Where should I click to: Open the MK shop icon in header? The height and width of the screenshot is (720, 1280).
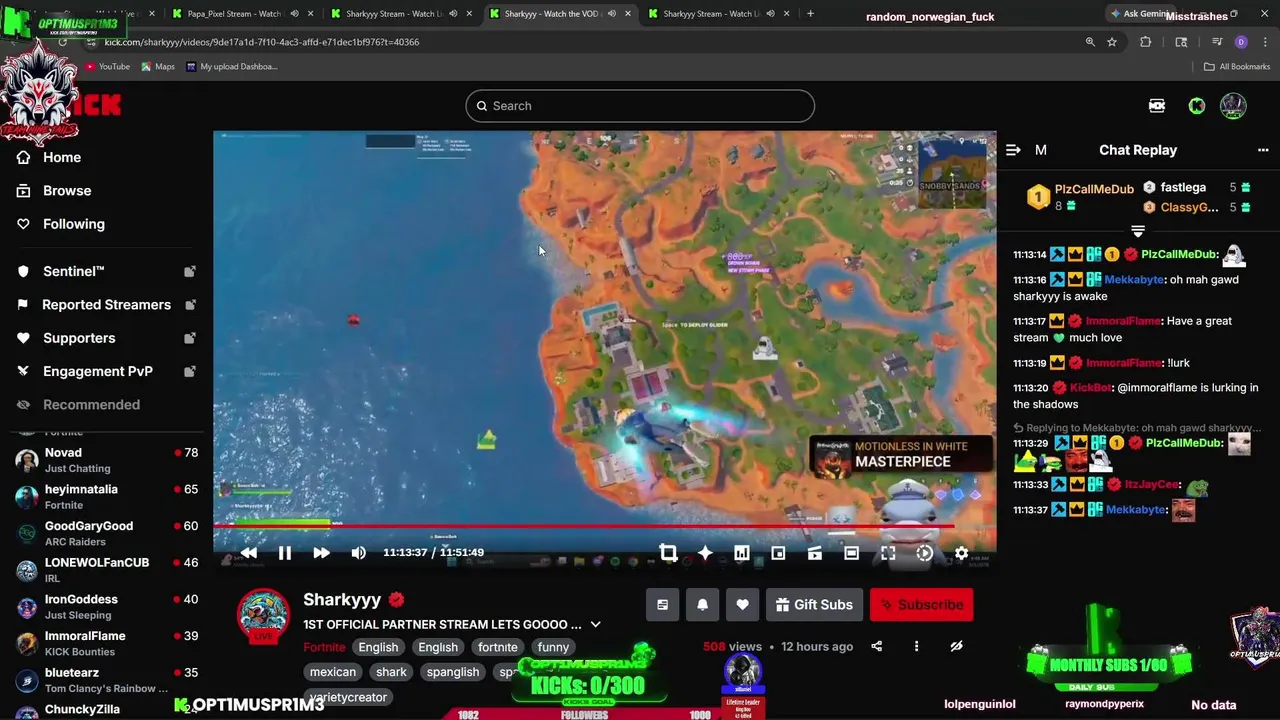coord(1157,106)
